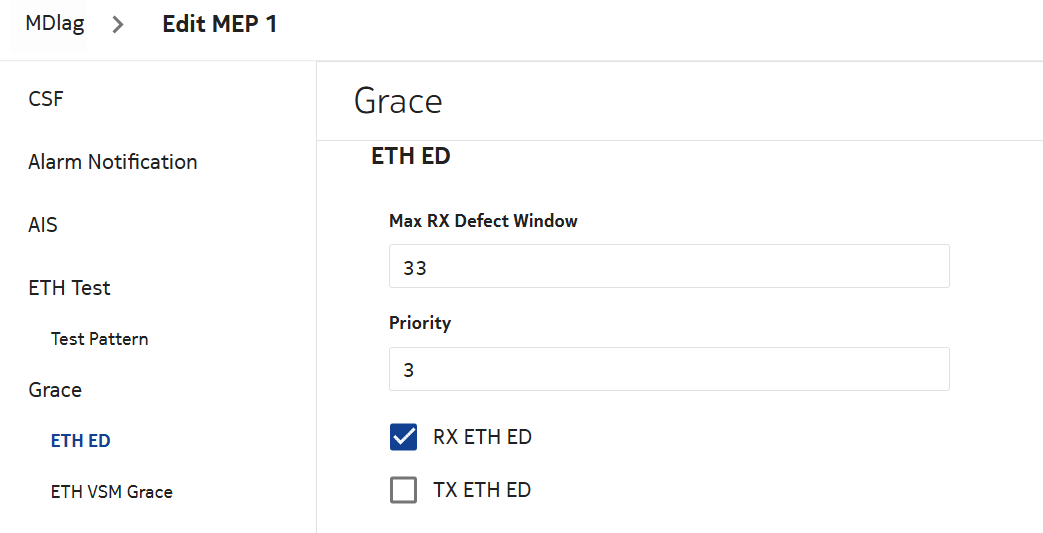This screenshot has height=533, width=1043.
Task: Click the breadcrumb chevron separator arrow
Action: [x=118, y=25]
